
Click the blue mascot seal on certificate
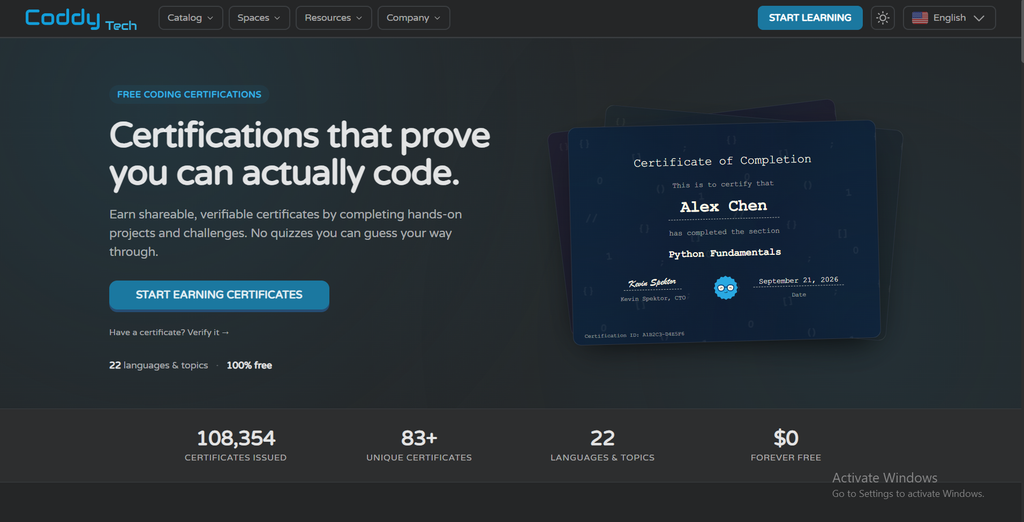pos(725,287)
